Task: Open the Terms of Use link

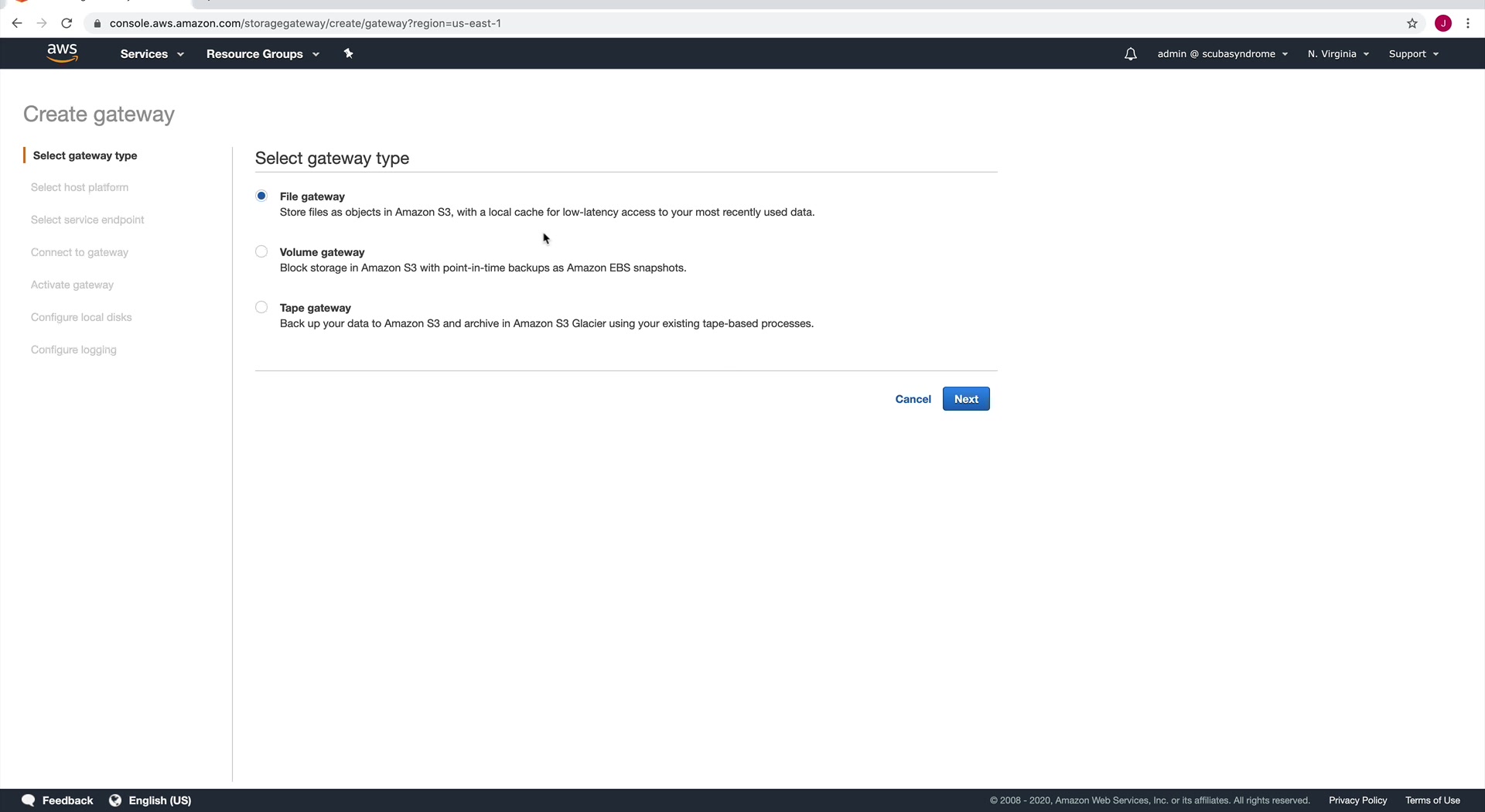Action: tap(1432, 800)
